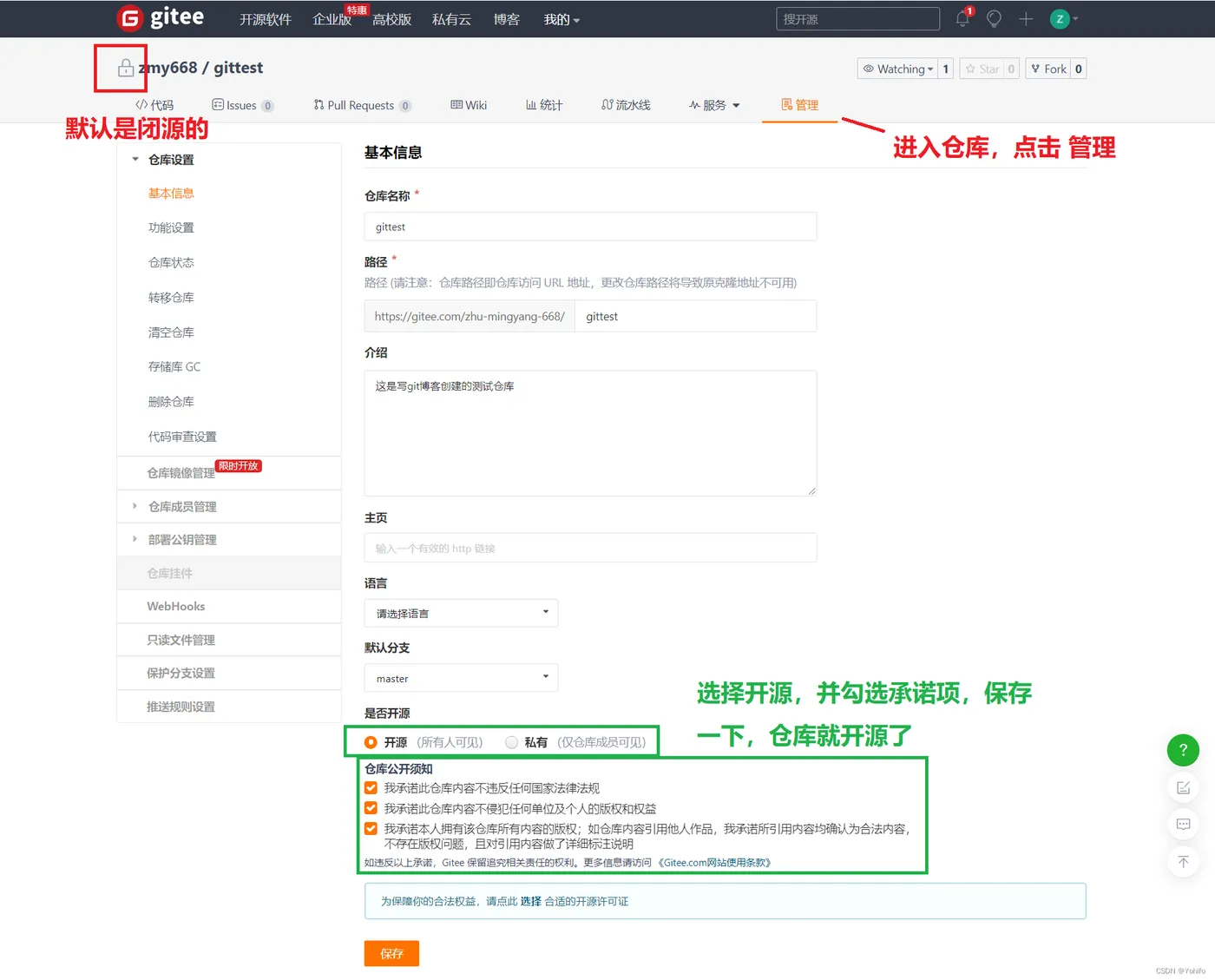Open the notification bell icon
The height and width of the screenshot is (980, 1215).
pyautogui.click(x=962, y=19)
